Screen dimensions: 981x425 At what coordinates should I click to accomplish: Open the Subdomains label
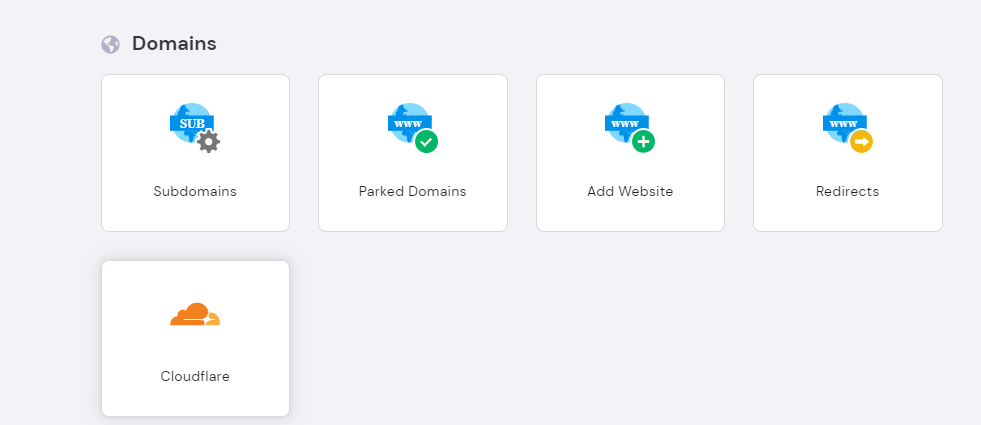(x=195, y=191)
